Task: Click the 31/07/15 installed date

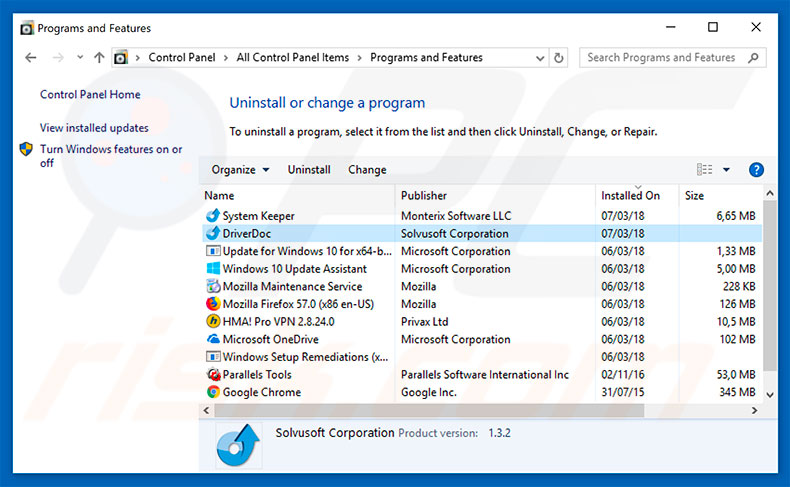Action: coord(623,392)
